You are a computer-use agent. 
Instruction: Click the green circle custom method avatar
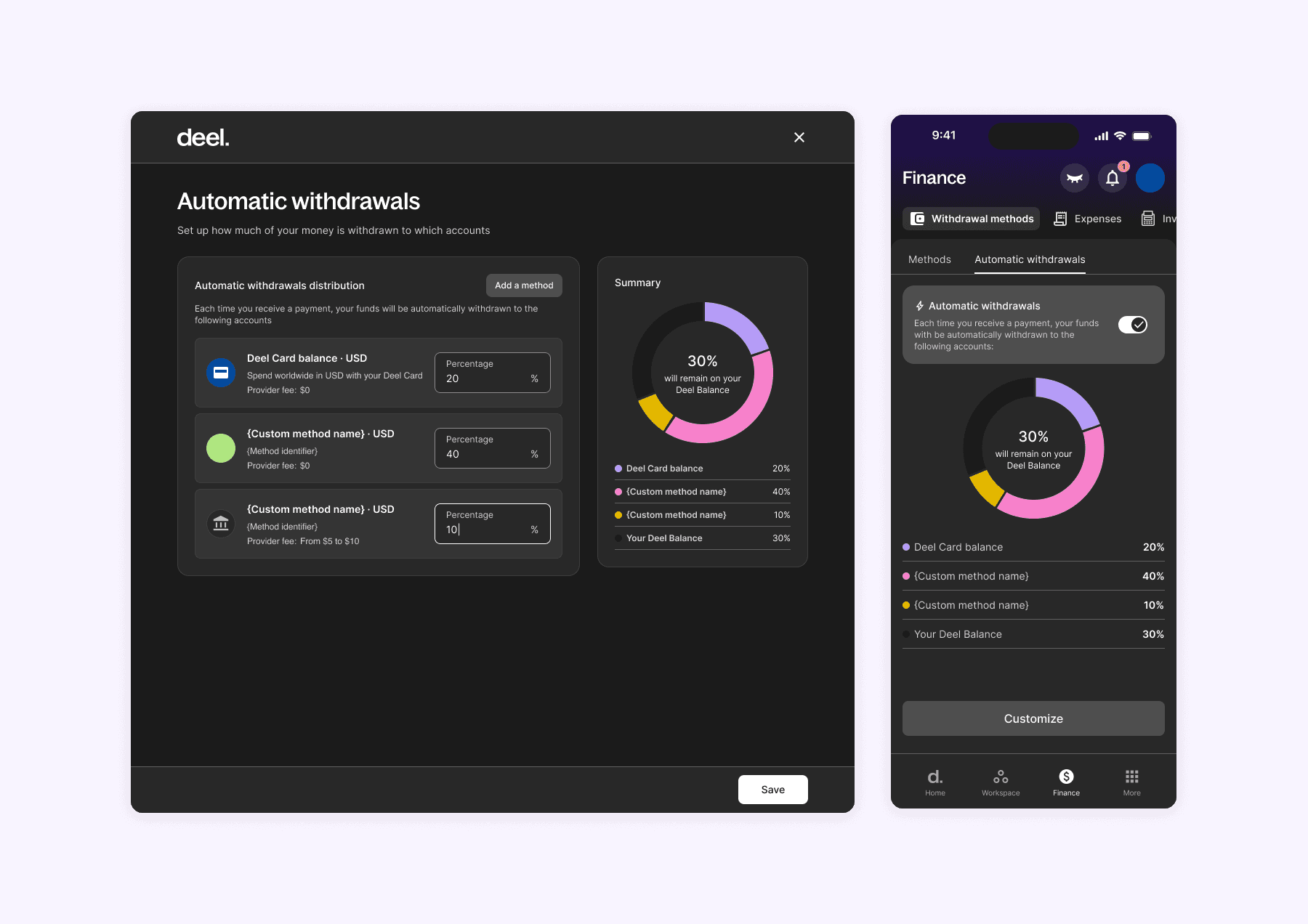(221, 448)
